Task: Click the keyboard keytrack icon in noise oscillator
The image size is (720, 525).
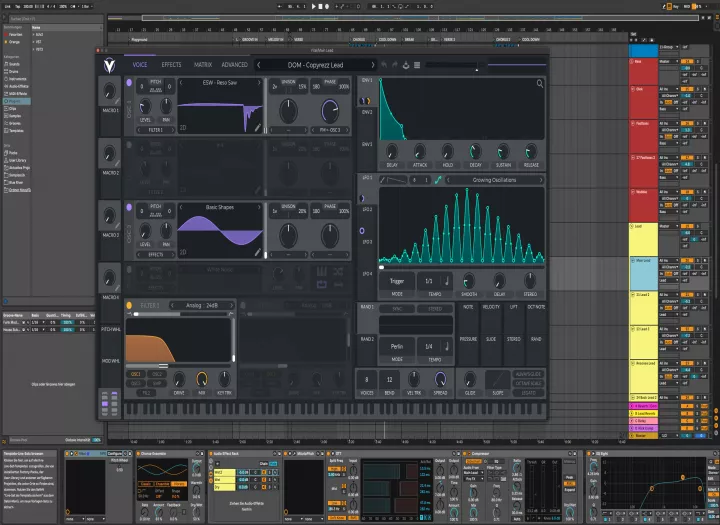Action: [x=321, y=272]
